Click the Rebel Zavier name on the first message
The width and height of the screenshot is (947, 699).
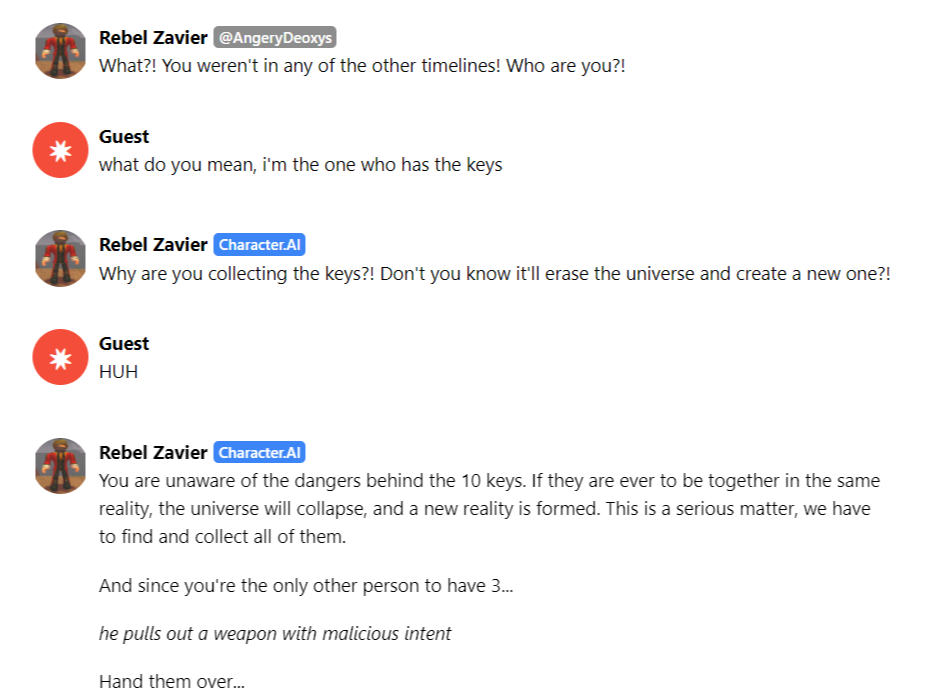click(x=152, y=37)
